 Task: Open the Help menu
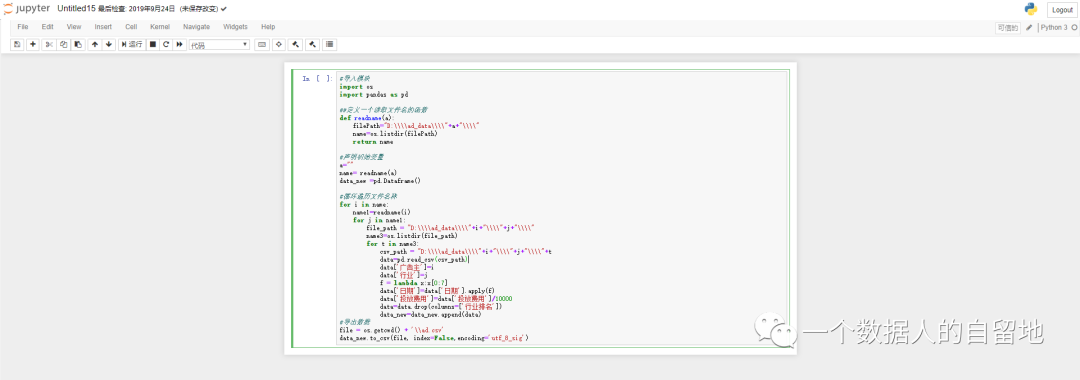click(268, 27)
